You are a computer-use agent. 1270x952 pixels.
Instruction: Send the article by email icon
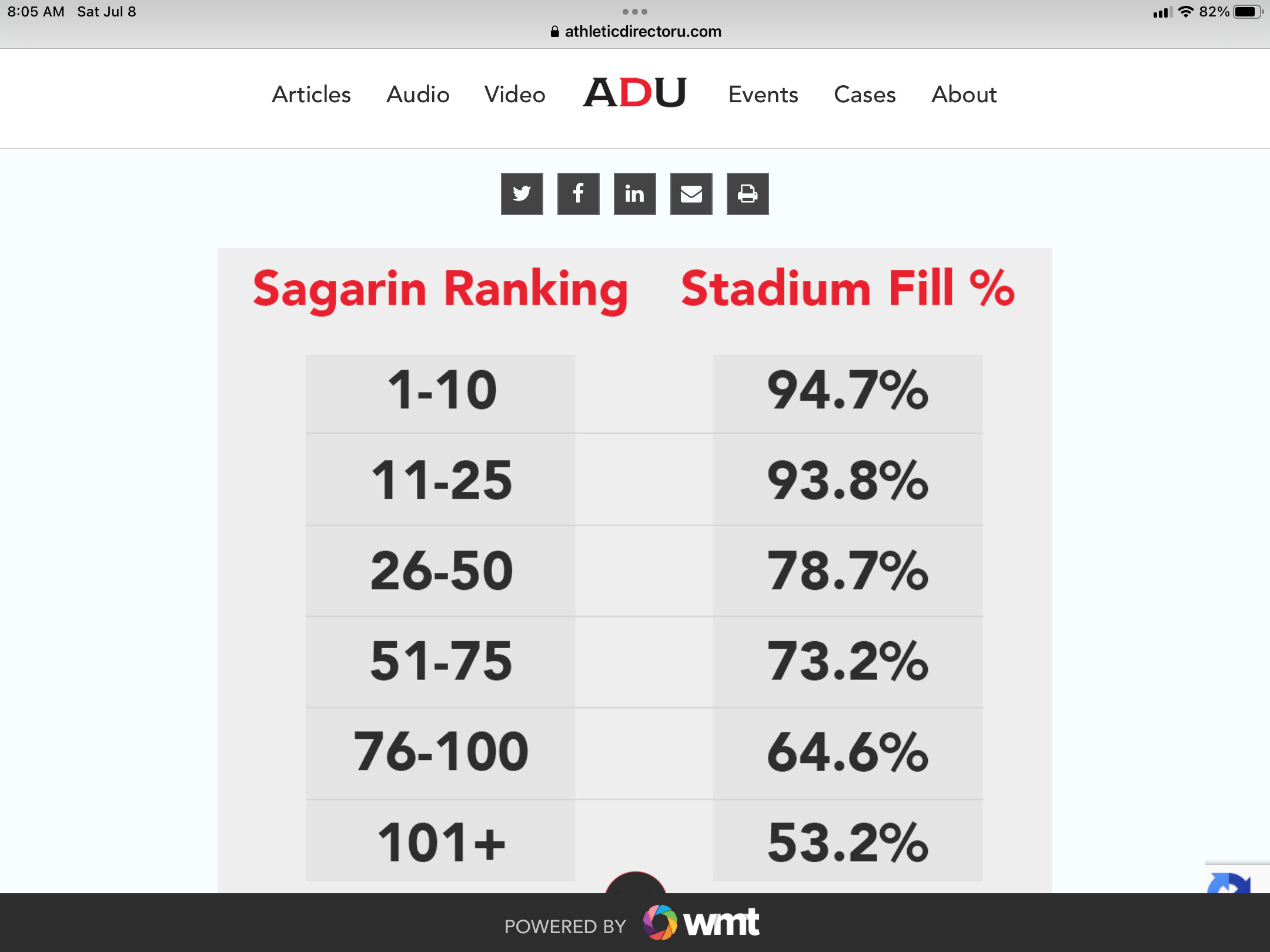click(691, 194)
